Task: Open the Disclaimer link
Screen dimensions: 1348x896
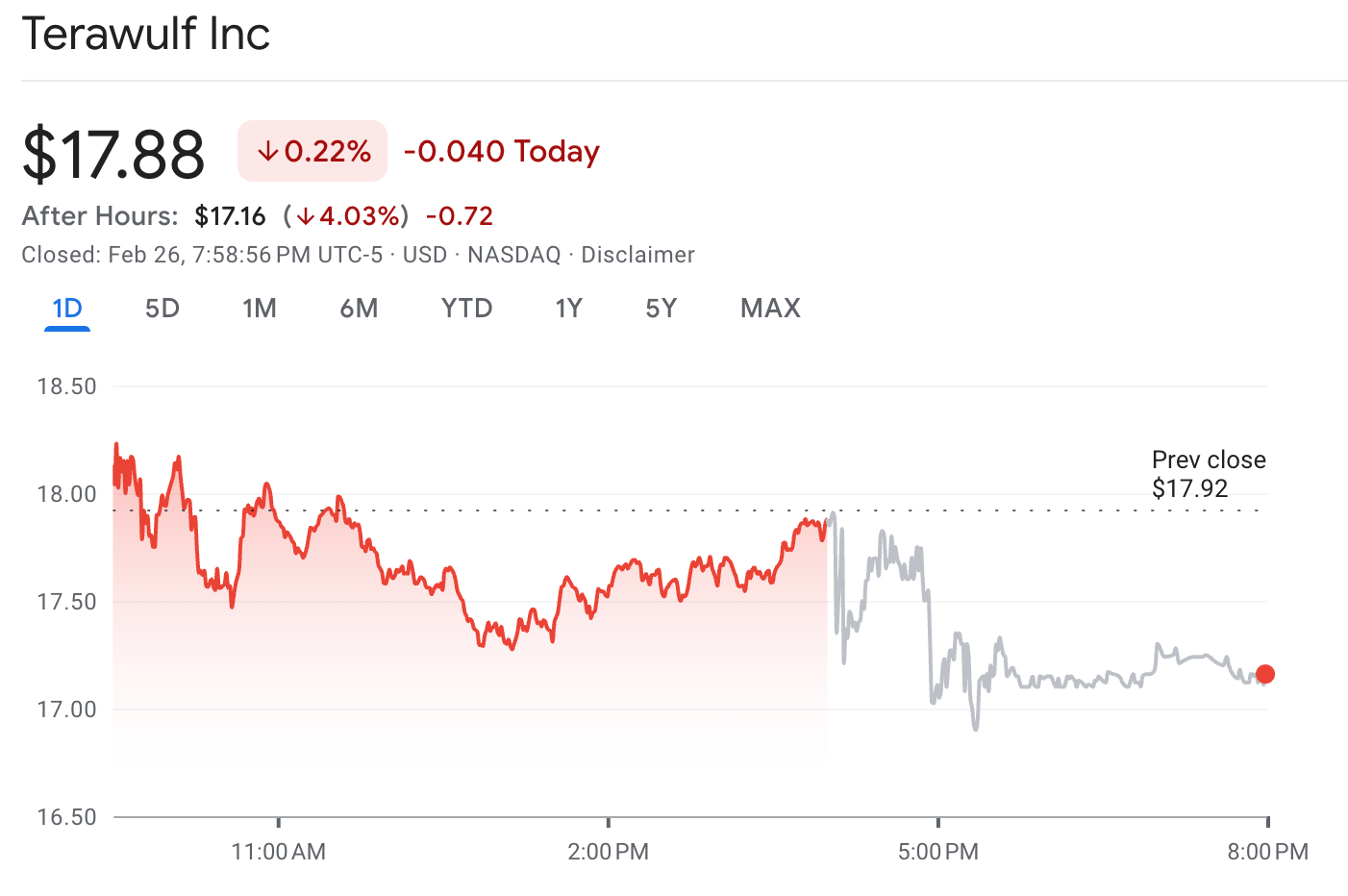Action: tap(638, 255)
